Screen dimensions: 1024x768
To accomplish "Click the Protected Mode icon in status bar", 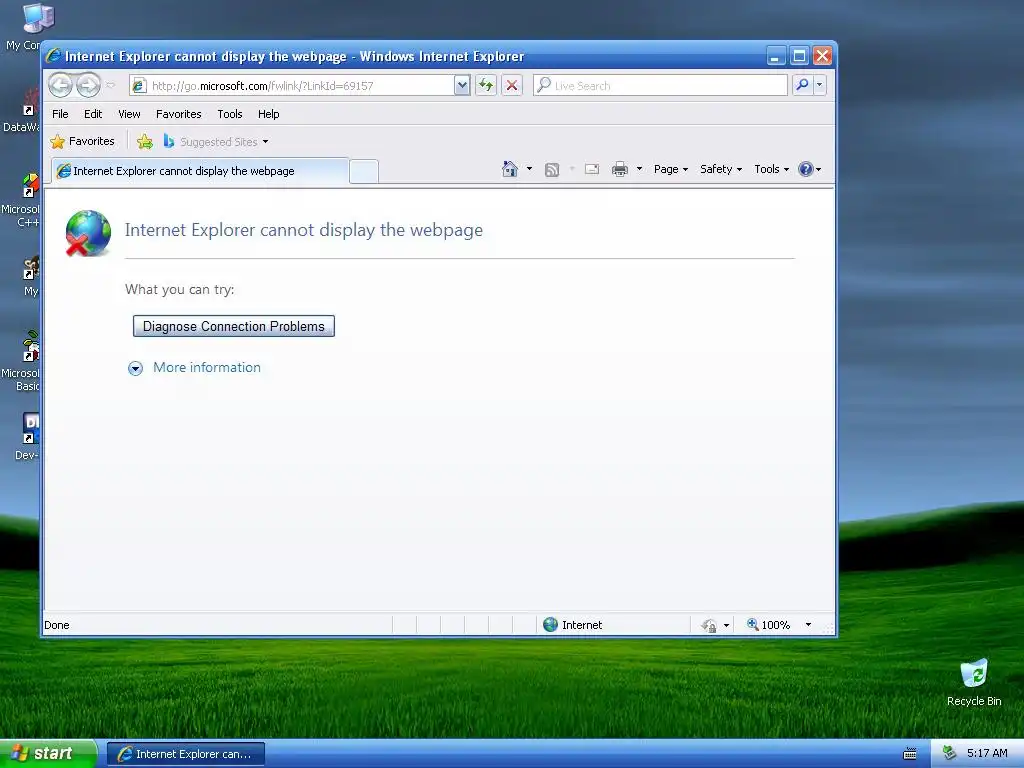I will 709,626.
